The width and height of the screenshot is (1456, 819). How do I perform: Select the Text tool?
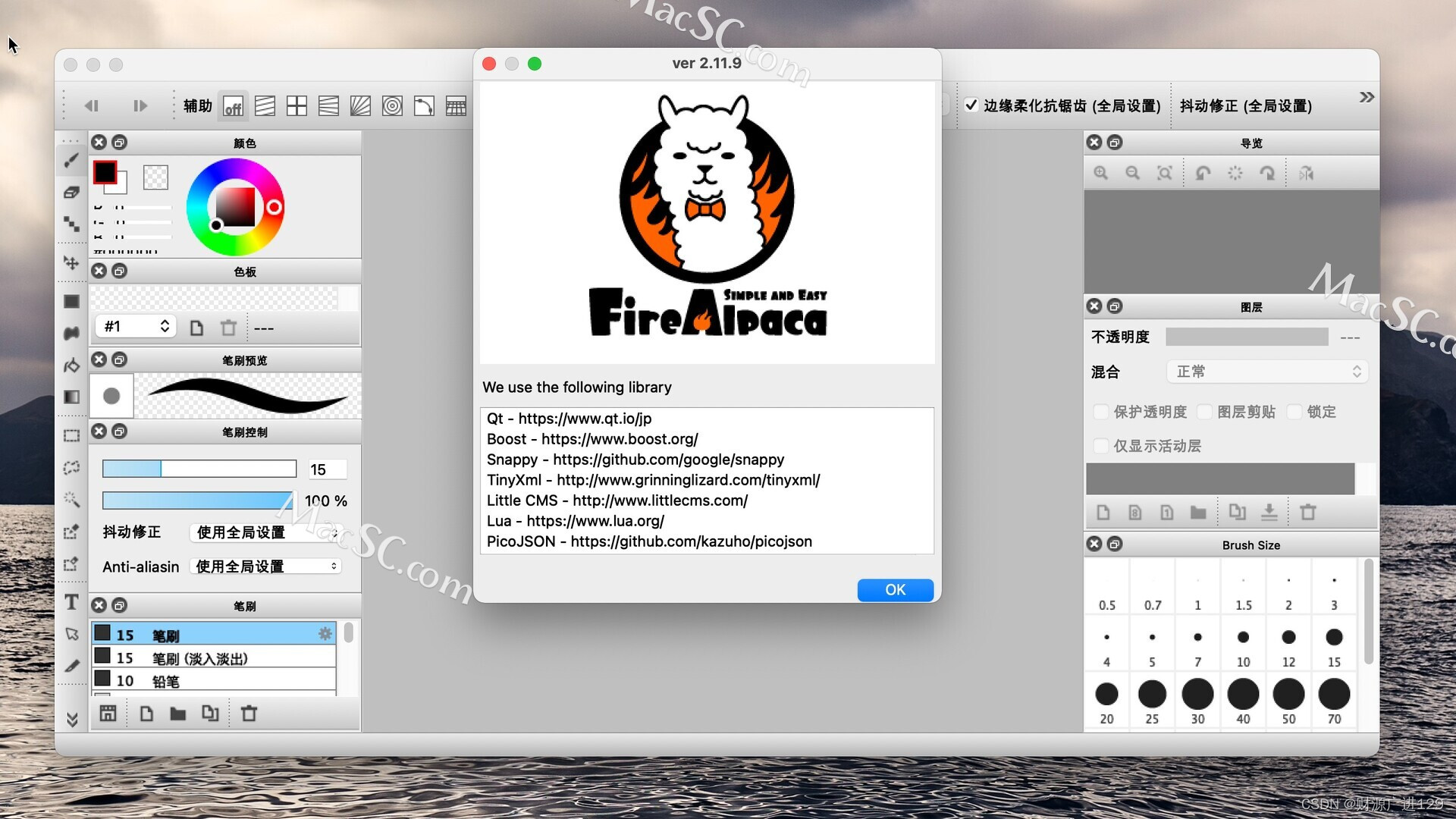click(71, 602)
